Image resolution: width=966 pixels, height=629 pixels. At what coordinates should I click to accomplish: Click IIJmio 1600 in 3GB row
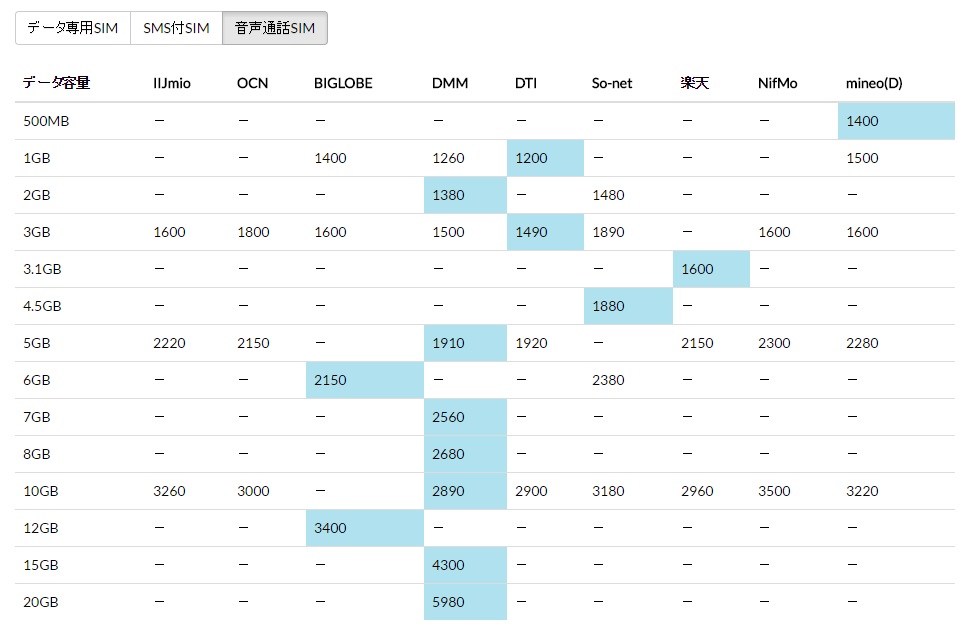pyautogui.click(x=169, y=232)
